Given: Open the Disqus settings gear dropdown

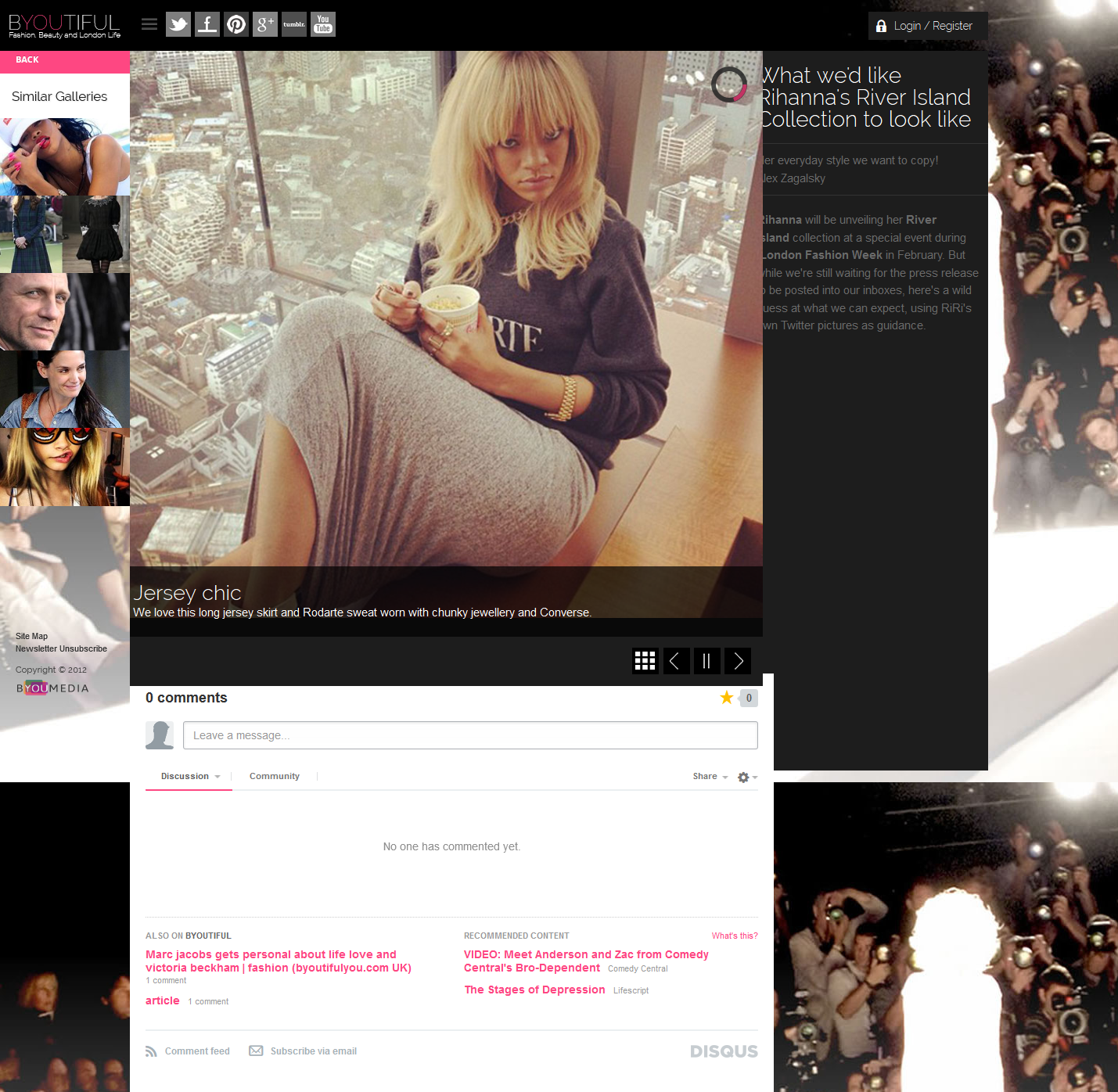Looking at the screenshot, I should (747, 777).
